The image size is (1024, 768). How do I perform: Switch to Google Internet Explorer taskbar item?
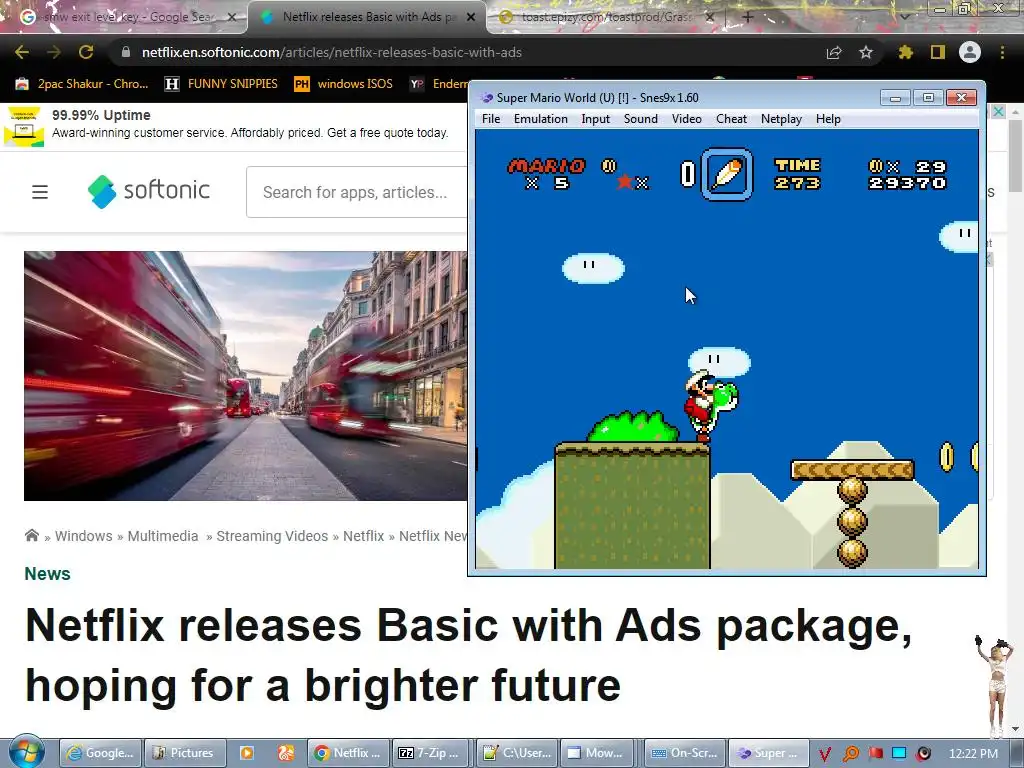point(101,753)
